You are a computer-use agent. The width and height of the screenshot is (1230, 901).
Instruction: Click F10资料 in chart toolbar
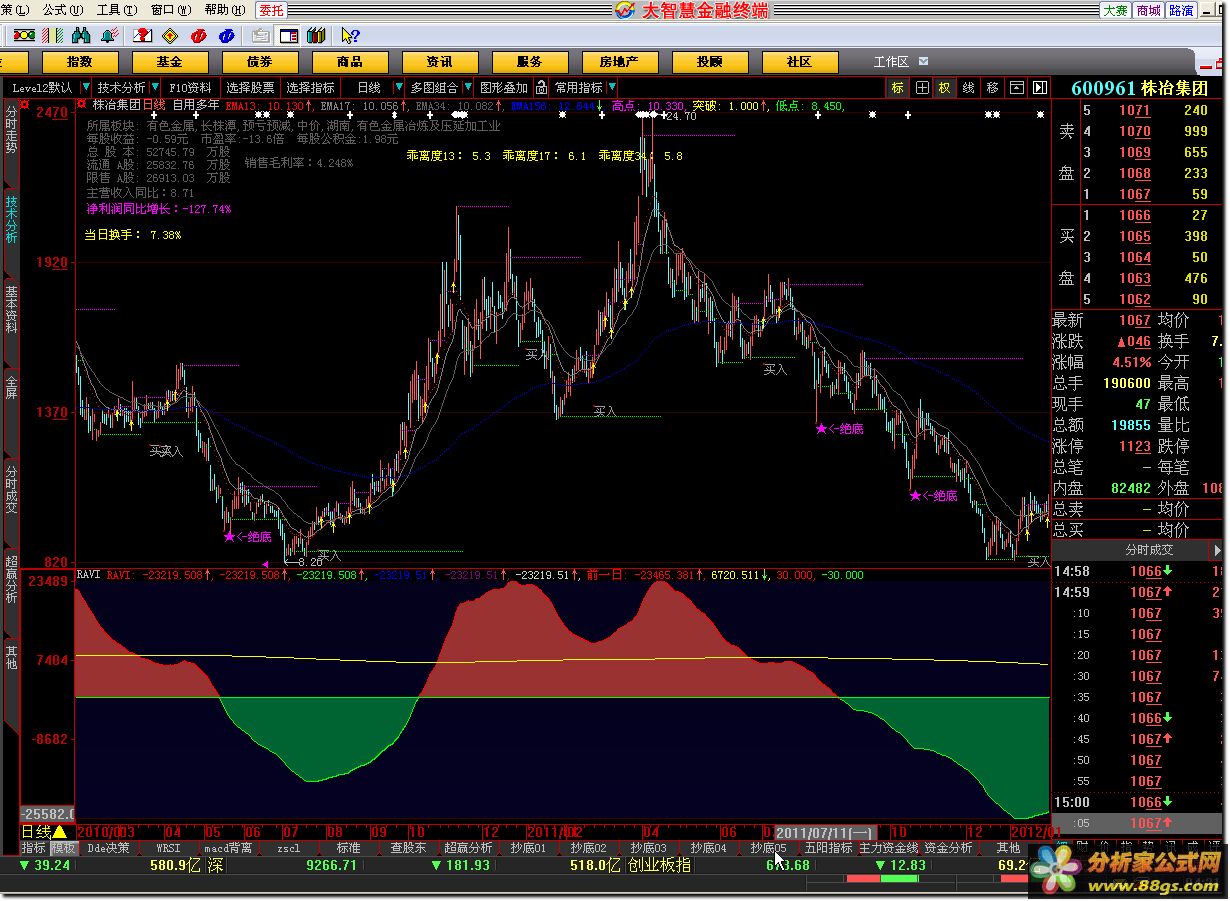pyautogui.click(x=190, y=87)
